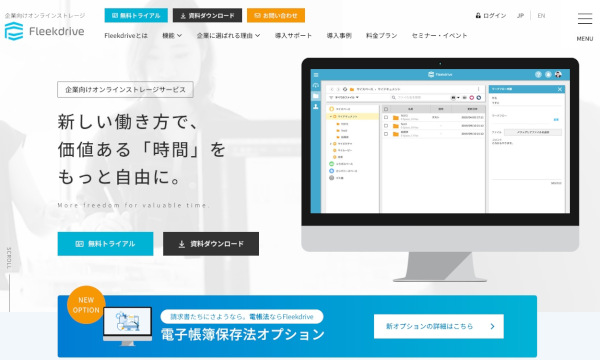Open the セミナー・イベント menu item
The image size is (600, 360).
coord(439,36)
